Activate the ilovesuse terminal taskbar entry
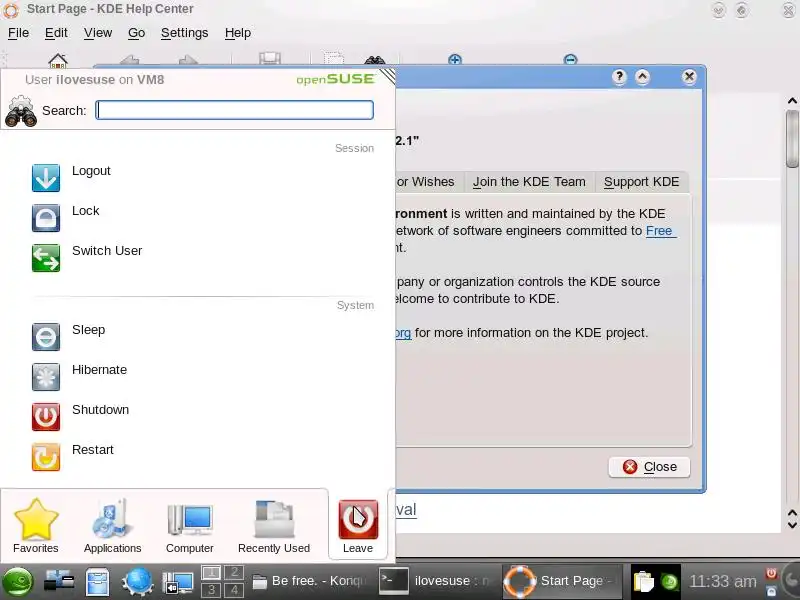The image size is (800, 600). [x=435, y=581]
